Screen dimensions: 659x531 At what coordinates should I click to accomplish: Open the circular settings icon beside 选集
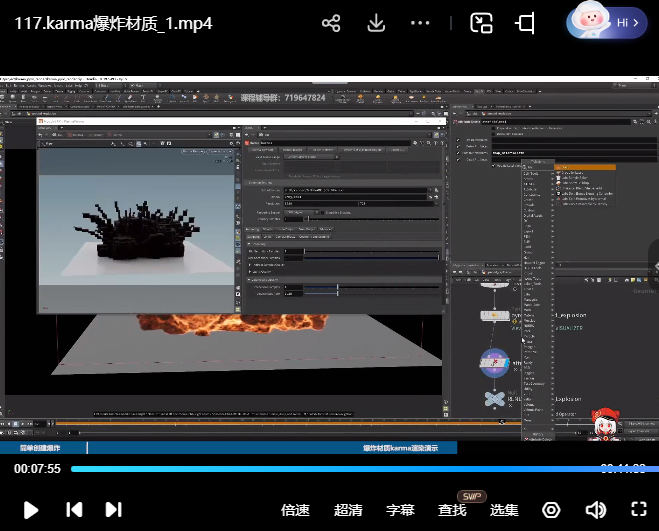551,510
